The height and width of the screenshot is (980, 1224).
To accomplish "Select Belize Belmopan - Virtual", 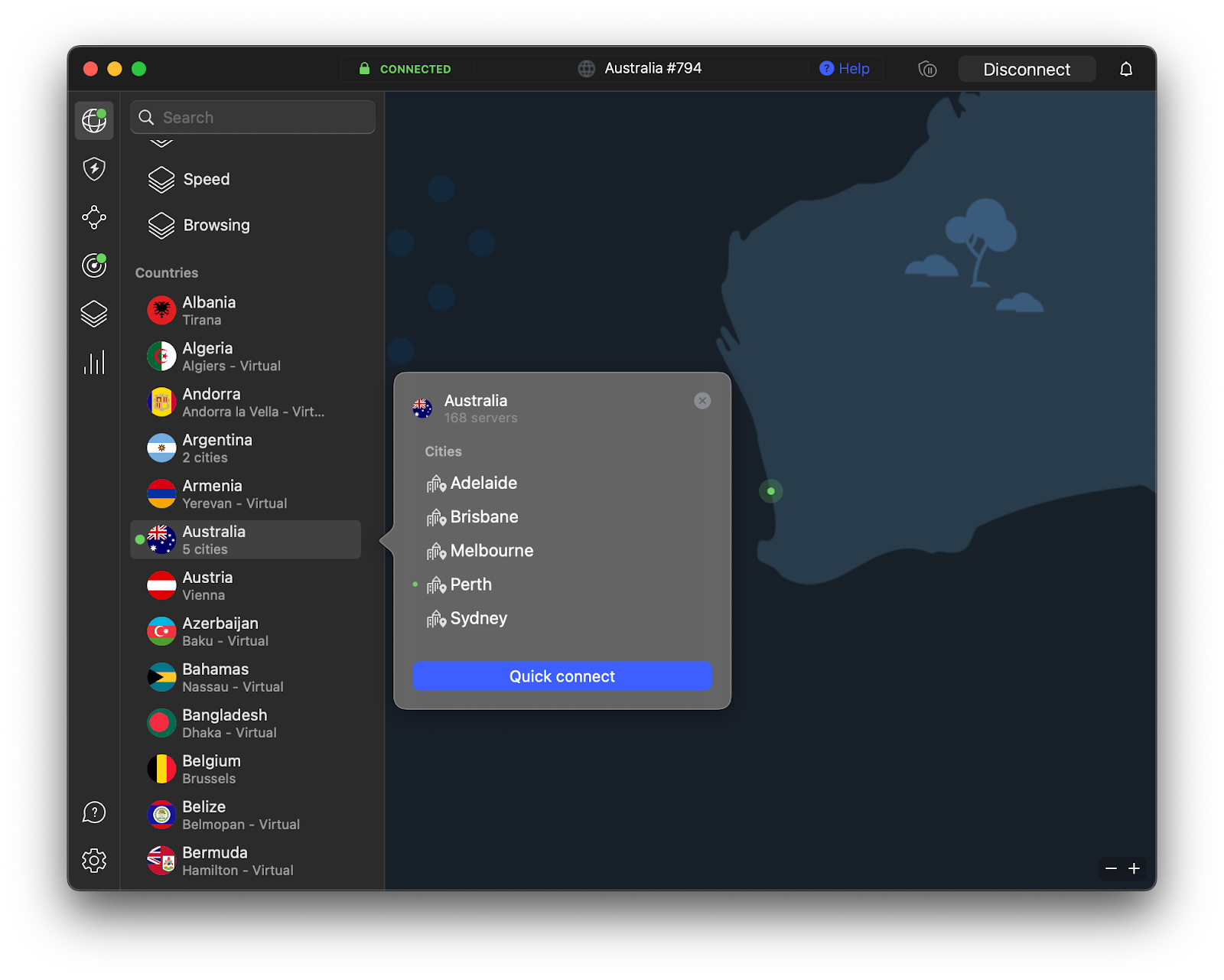I will click(246, 815).
